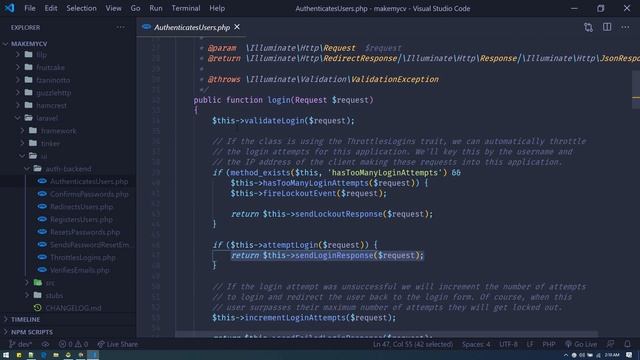
Task: Change indentation via Spaces: 4
Action: point(476,344)
